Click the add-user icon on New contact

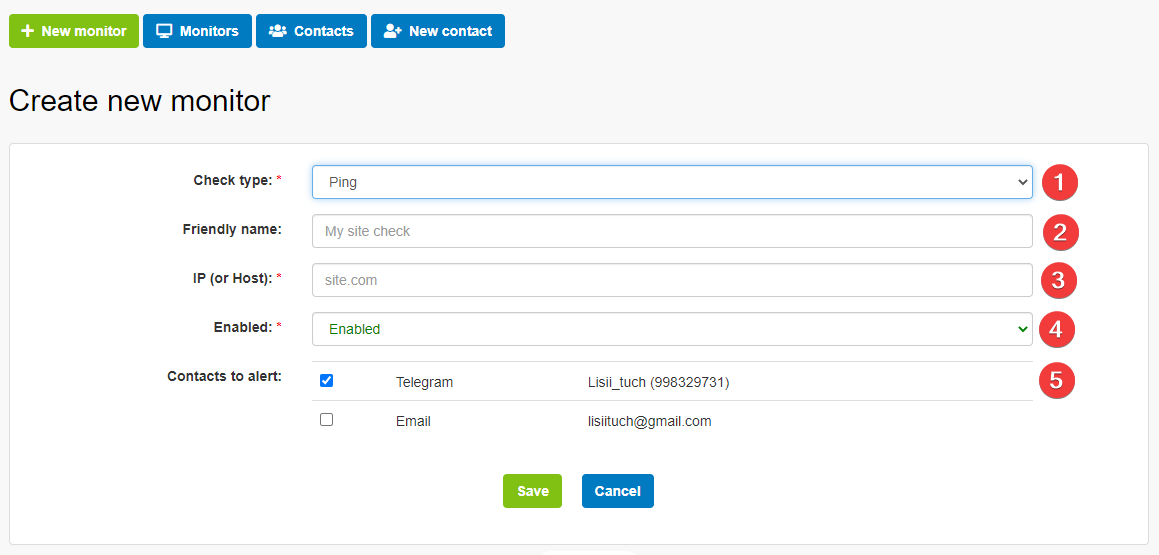[x=393, y=31]
